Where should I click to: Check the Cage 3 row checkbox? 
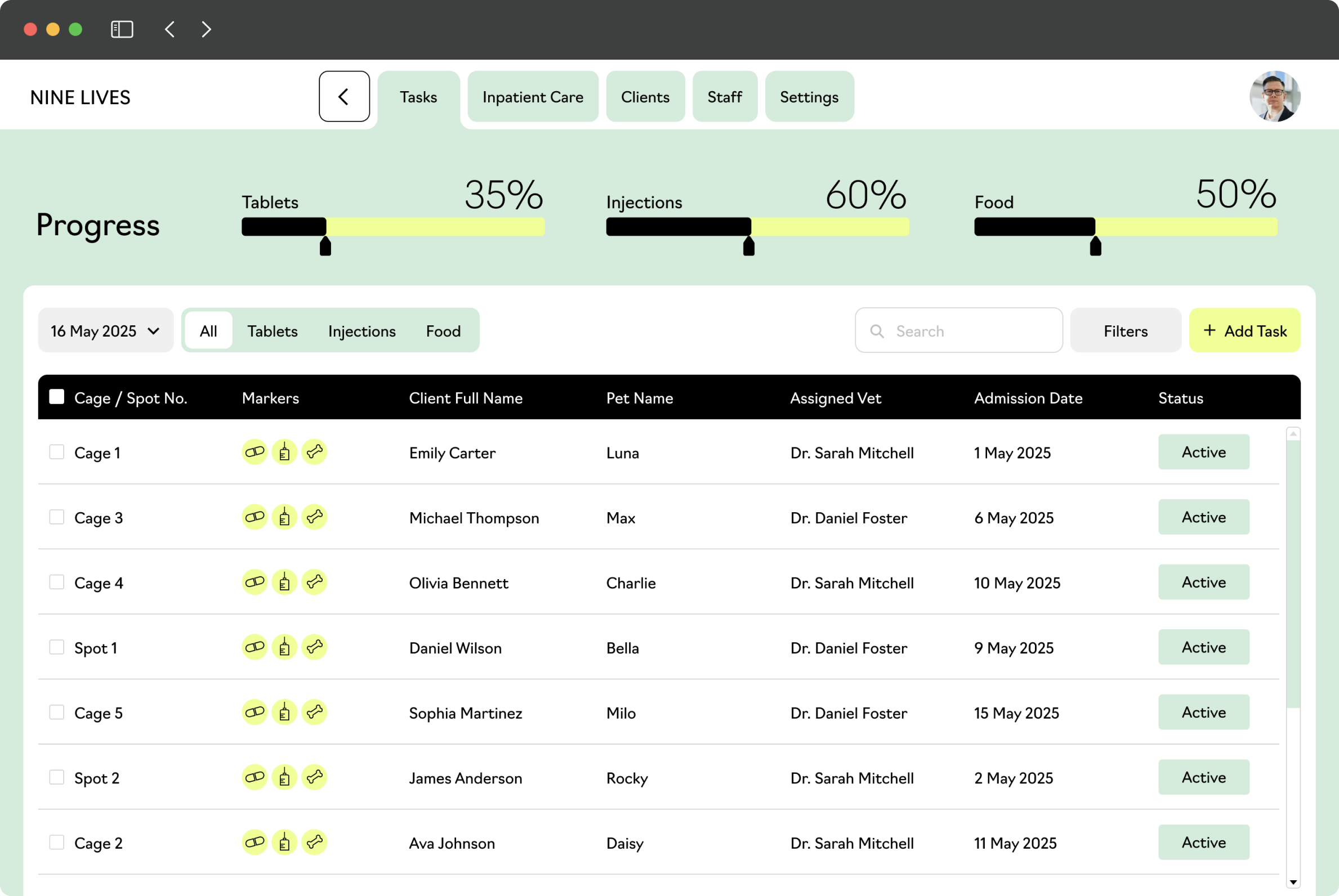57,517
